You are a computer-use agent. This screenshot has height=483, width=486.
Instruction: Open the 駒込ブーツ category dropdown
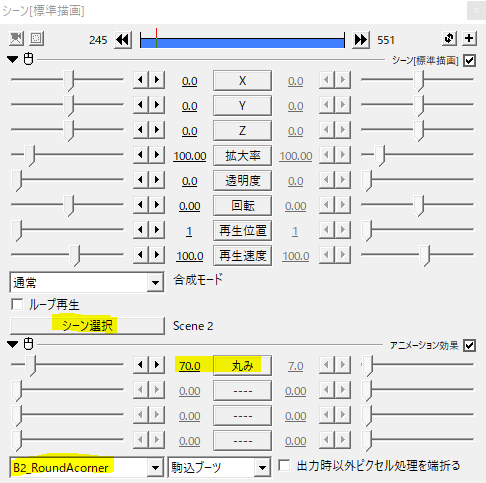tap(219, 467)
